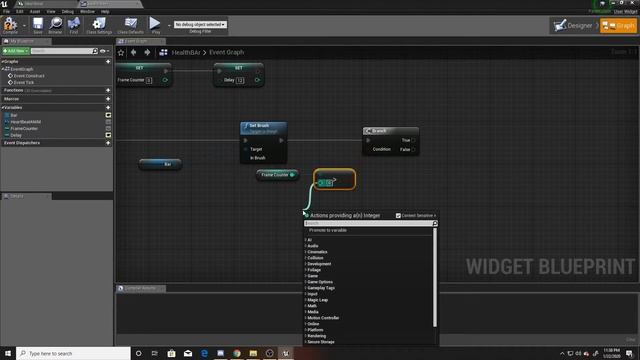Collapse the Graphs section

pyautogui.click(x=2, y=62)
